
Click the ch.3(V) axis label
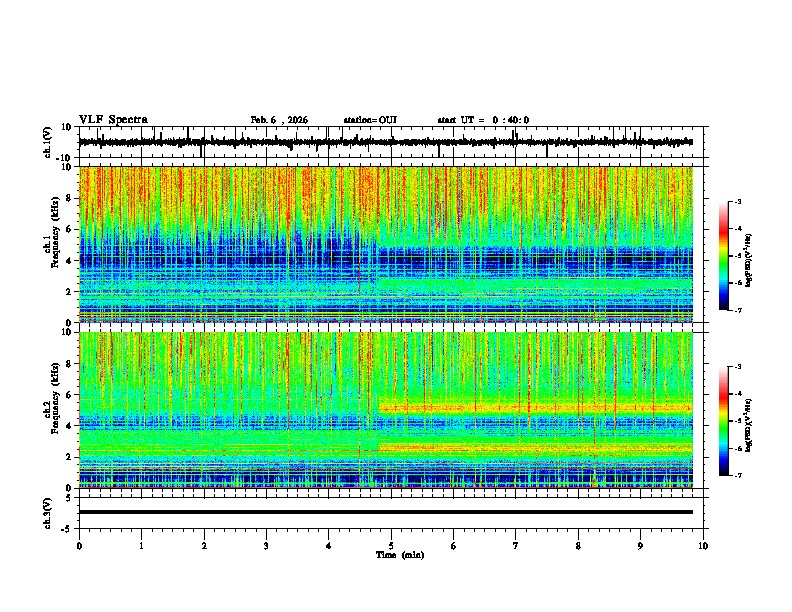pyautogui.click(x=47, y=513)
